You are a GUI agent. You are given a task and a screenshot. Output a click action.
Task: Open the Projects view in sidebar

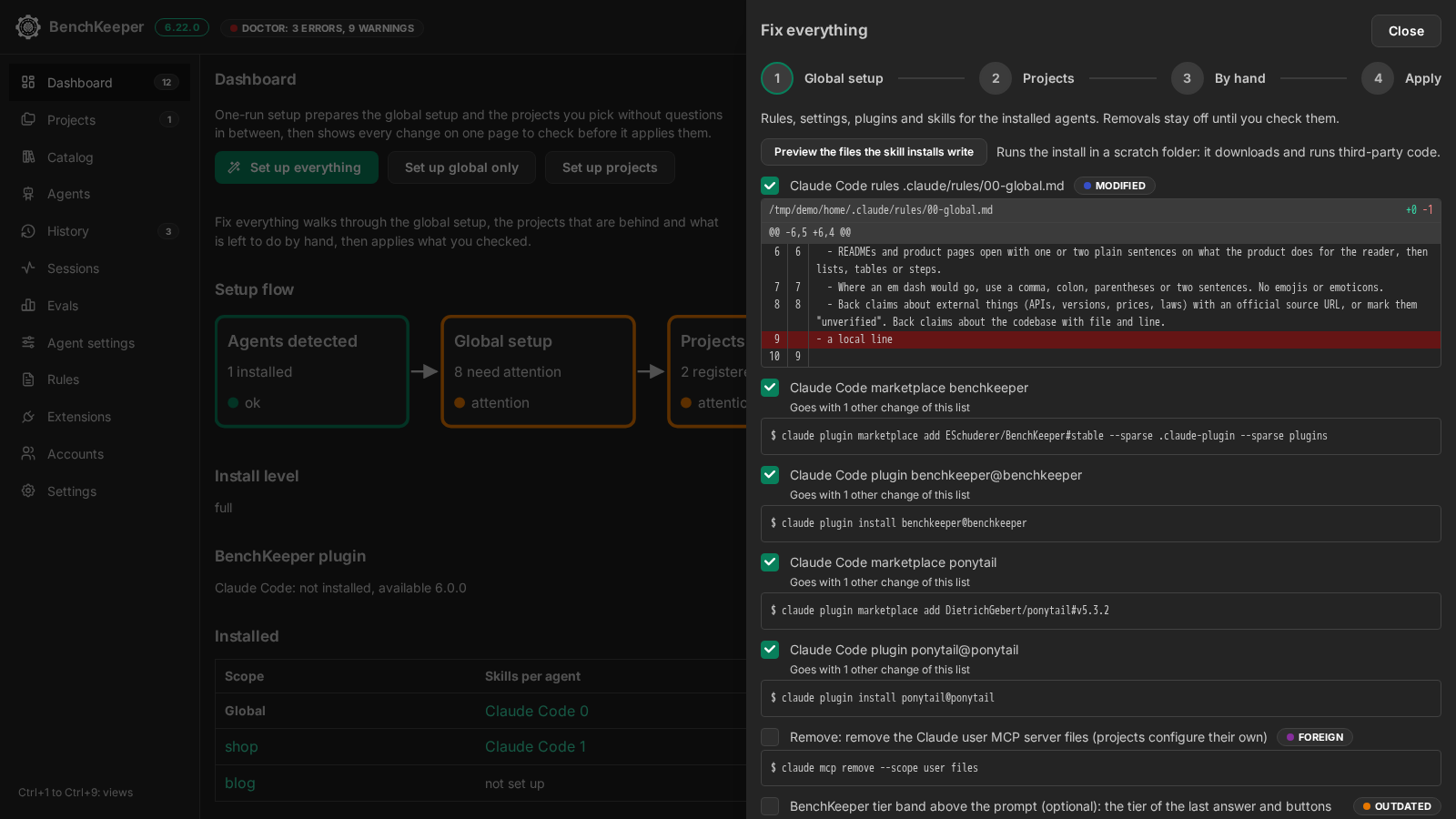[x=100, y=119]
